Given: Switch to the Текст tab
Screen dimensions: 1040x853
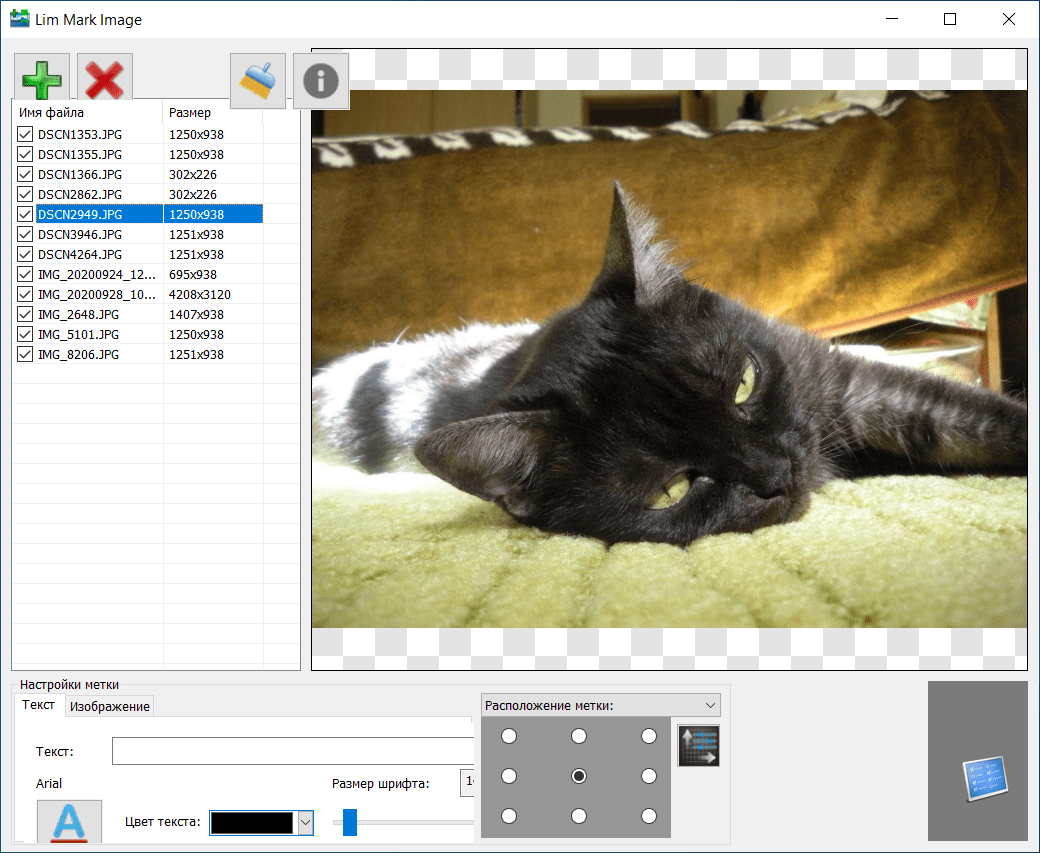Looking at the screenshot, I should (x=38, y=704).
